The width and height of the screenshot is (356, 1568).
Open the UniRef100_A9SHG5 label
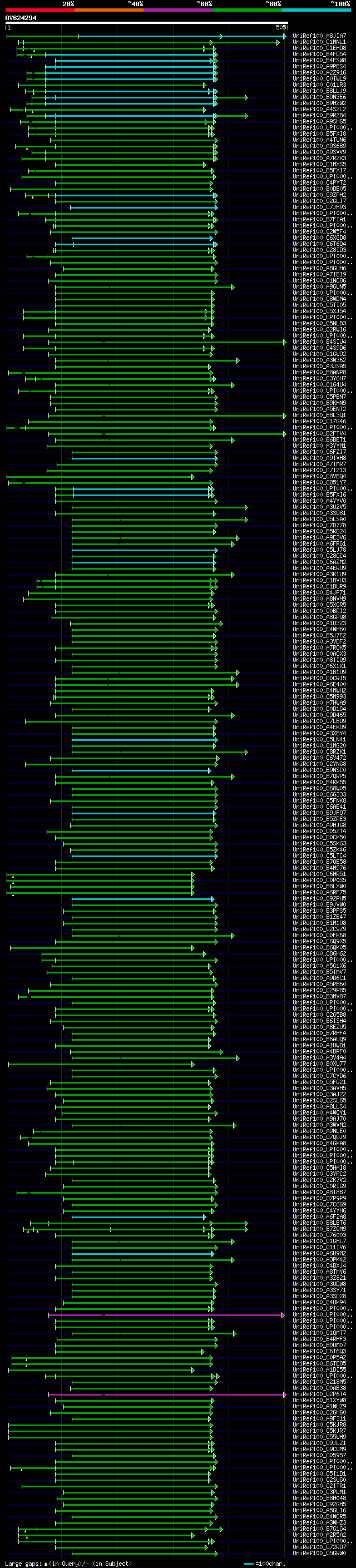pos(319,121)
